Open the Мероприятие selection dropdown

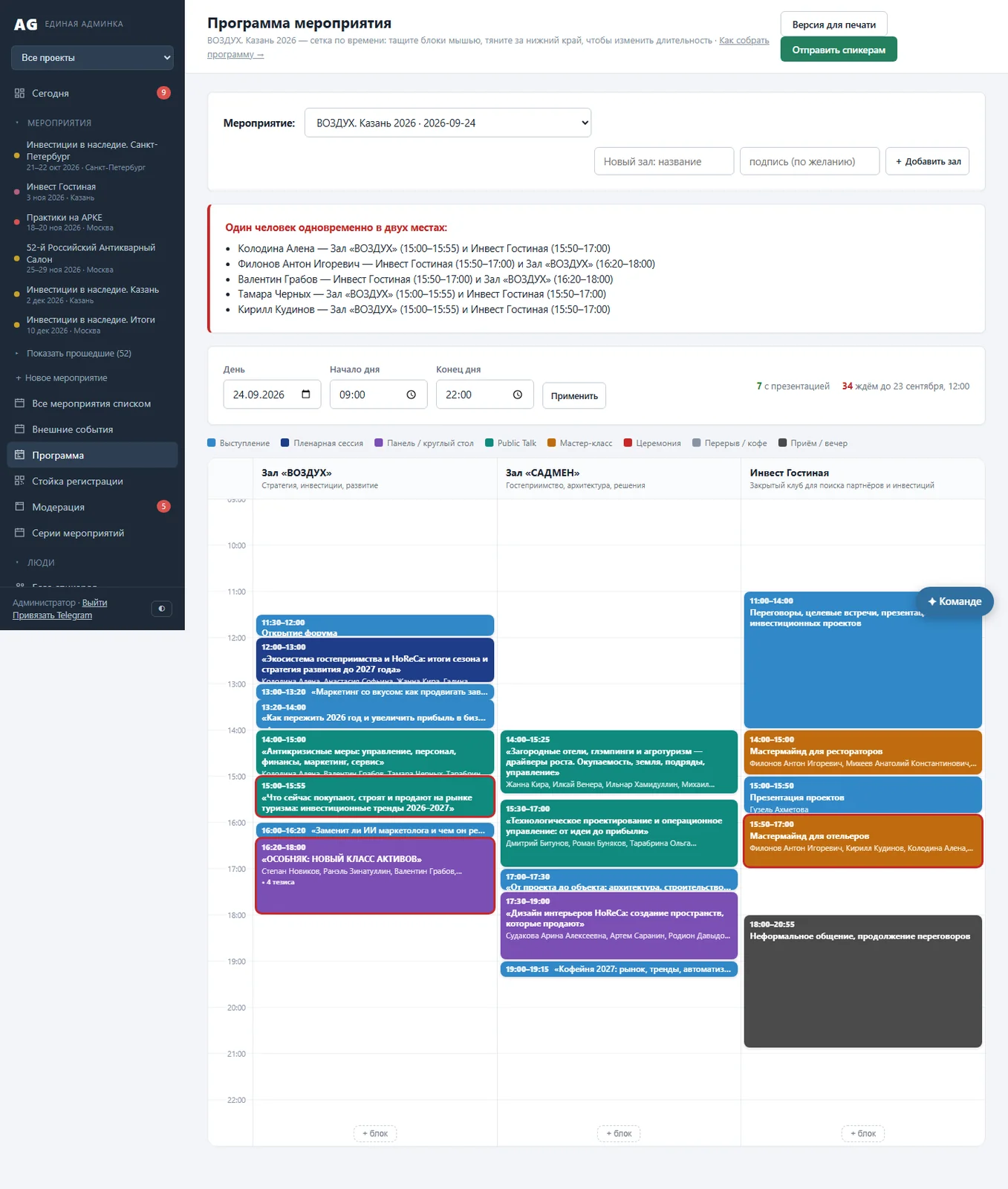tap(448, 123)
